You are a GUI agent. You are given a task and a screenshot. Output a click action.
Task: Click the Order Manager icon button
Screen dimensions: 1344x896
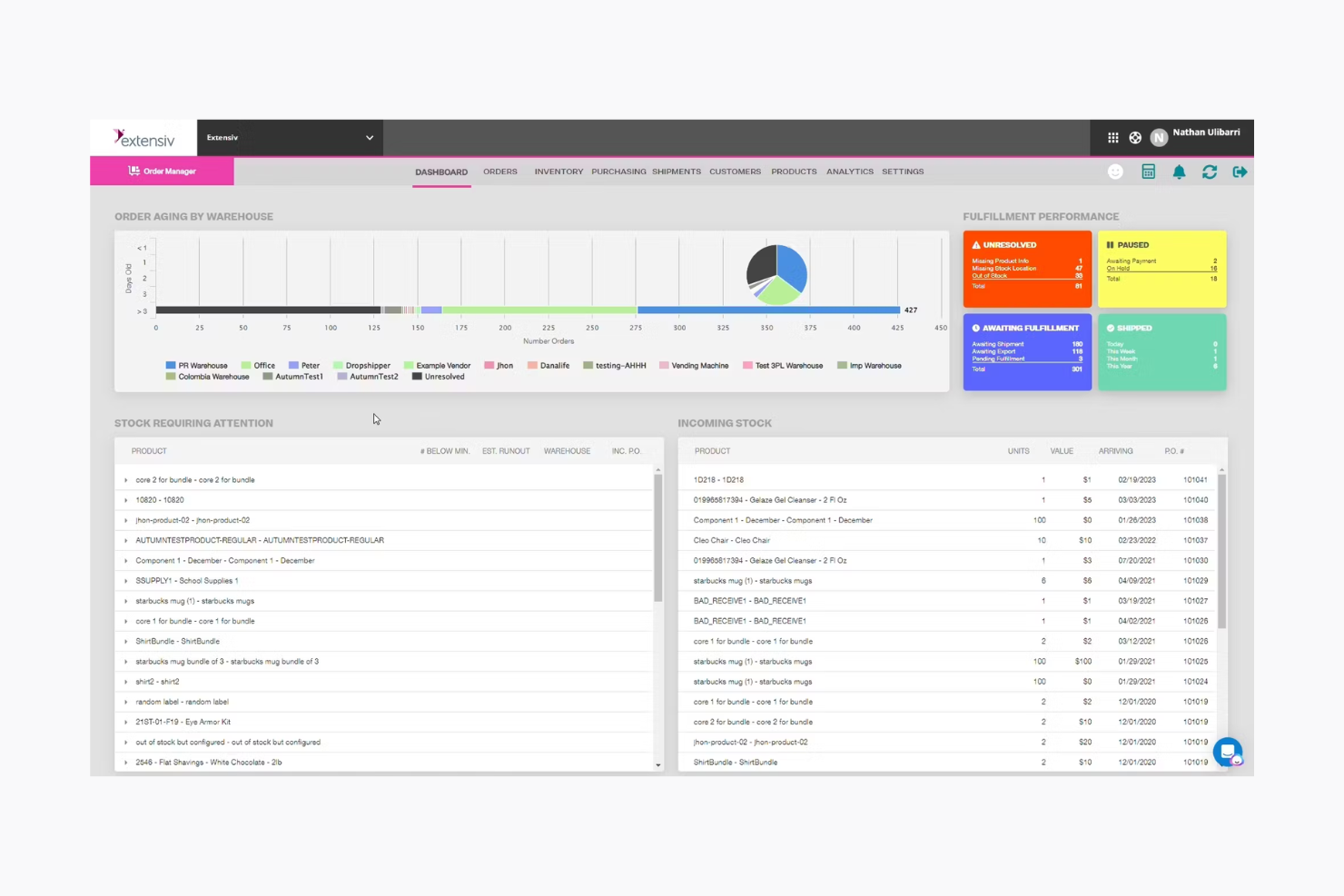(x=133, y=171)
